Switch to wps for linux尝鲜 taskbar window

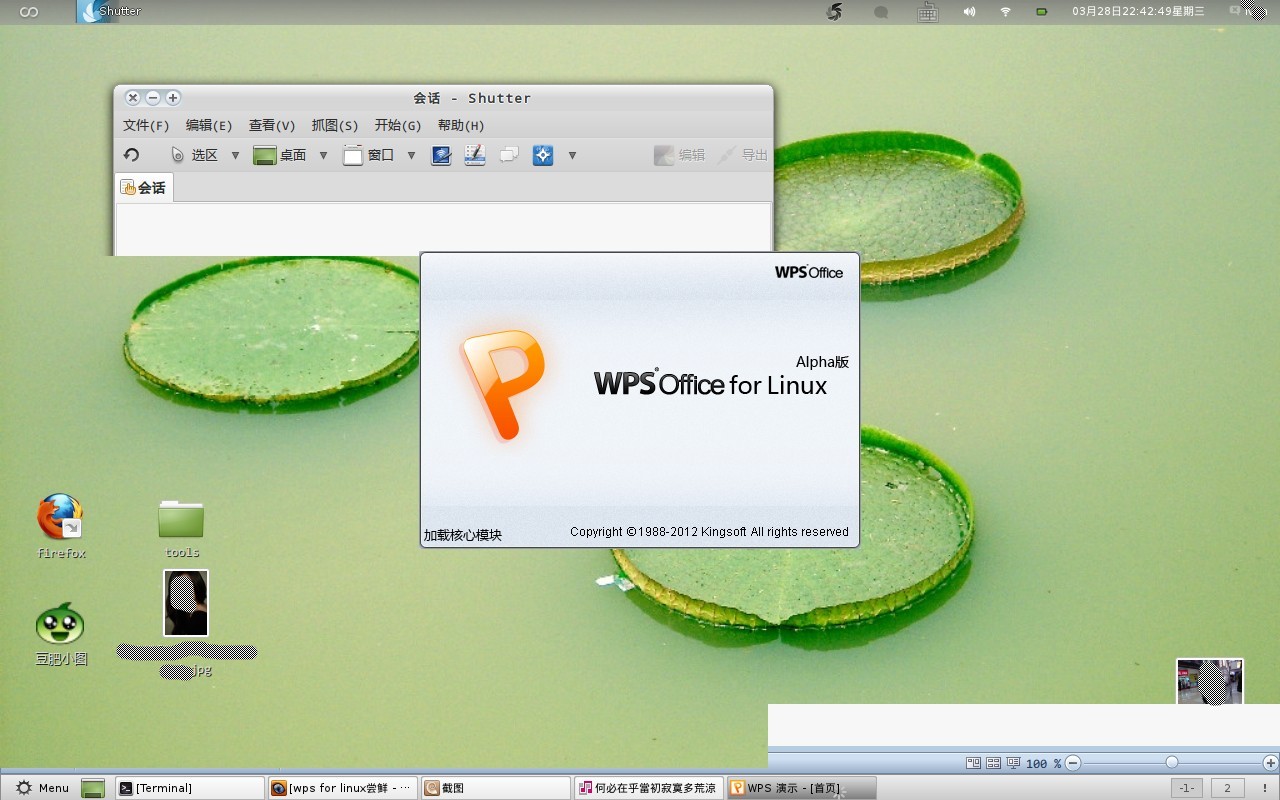(343, 788)
